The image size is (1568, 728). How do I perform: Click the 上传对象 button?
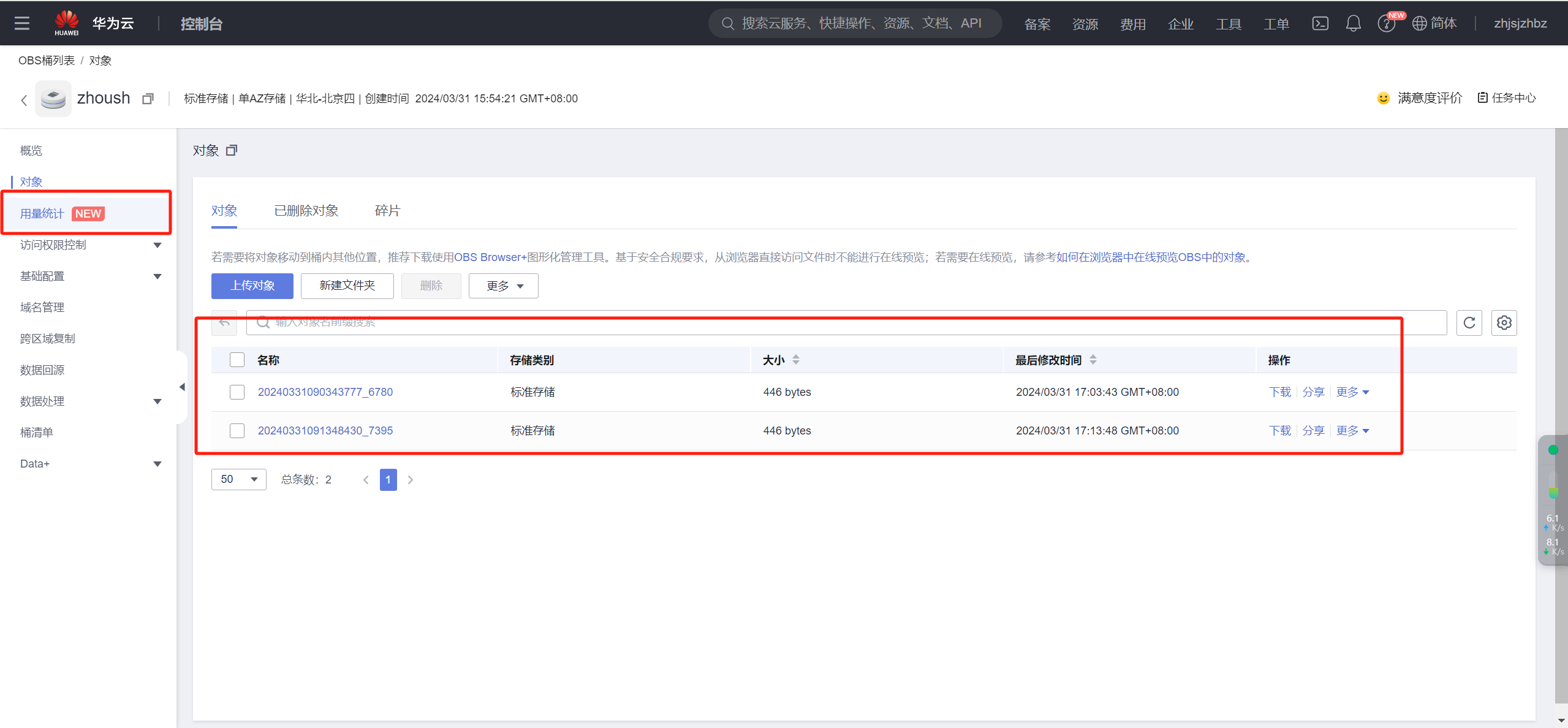click(252, 286)
